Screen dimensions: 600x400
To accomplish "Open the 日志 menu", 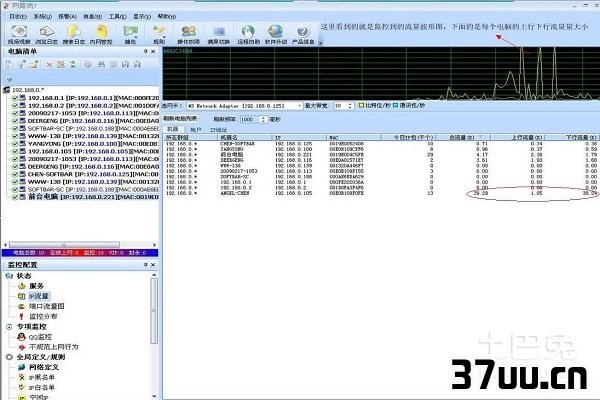I will [18, 16].
